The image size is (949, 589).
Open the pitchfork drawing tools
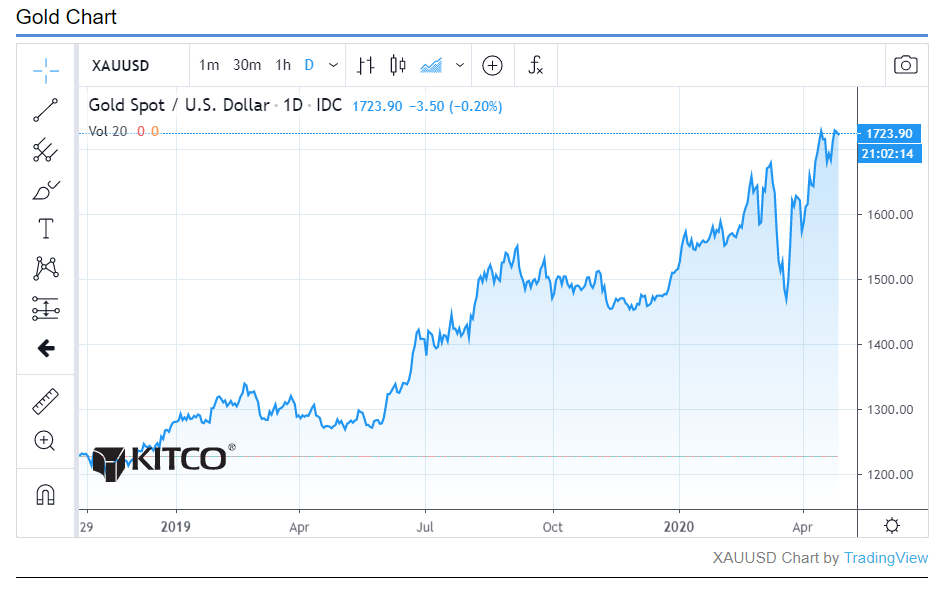(x=46, y=151)
